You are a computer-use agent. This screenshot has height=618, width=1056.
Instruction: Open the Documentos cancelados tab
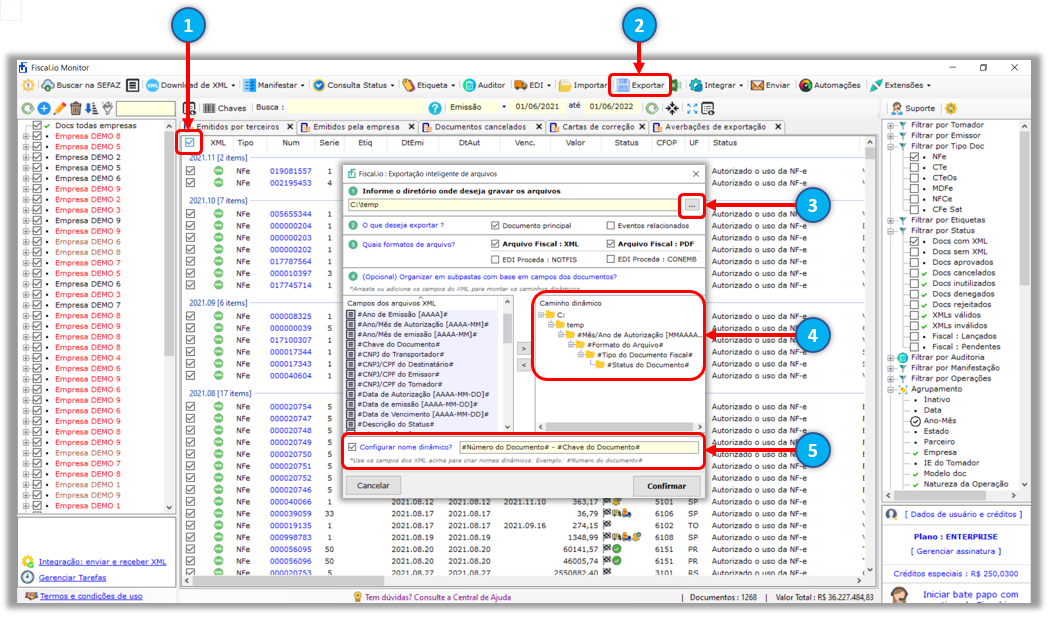coord(480,127)
